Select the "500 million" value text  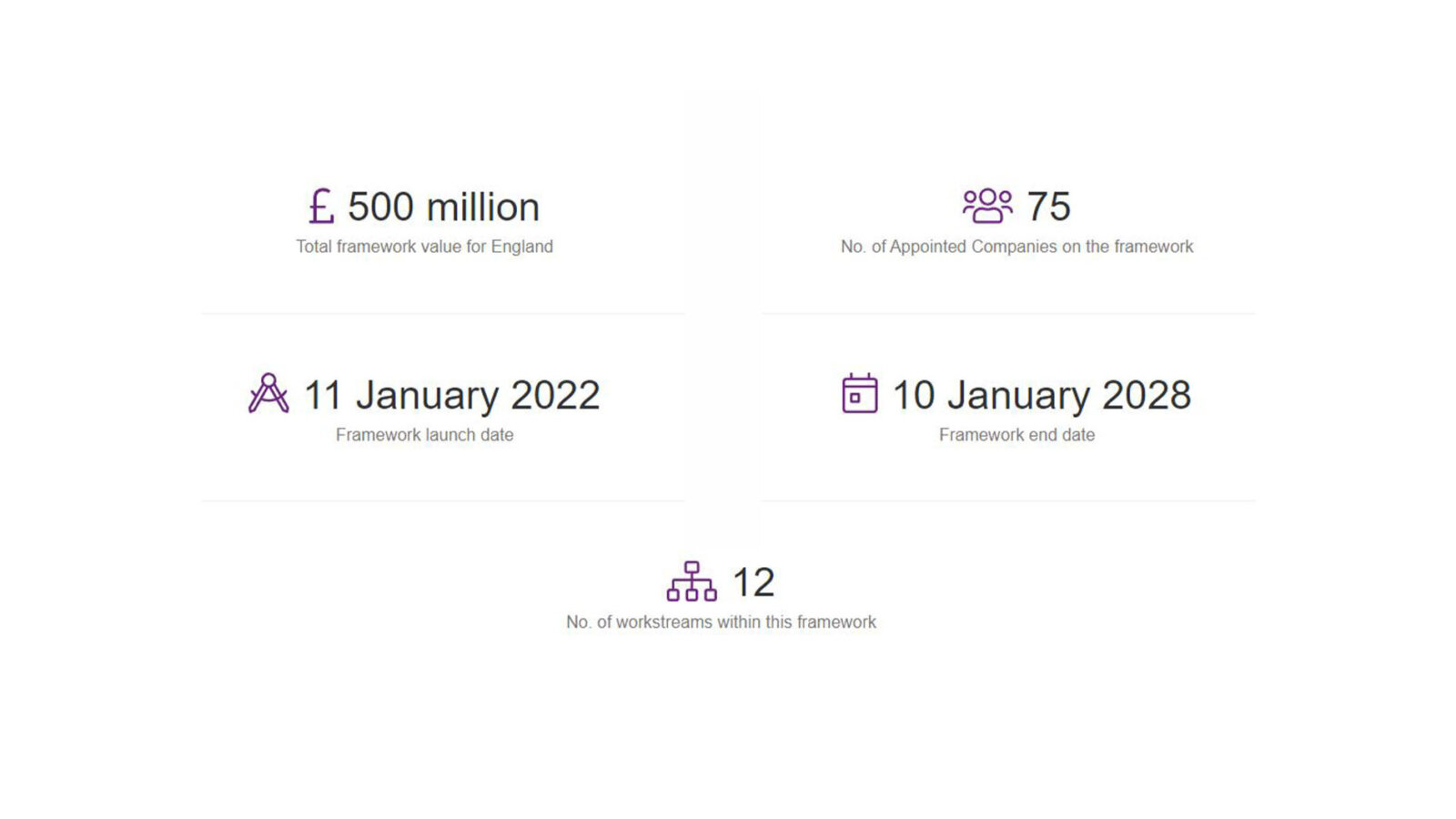pyautogui.click(x=443, y=207)
